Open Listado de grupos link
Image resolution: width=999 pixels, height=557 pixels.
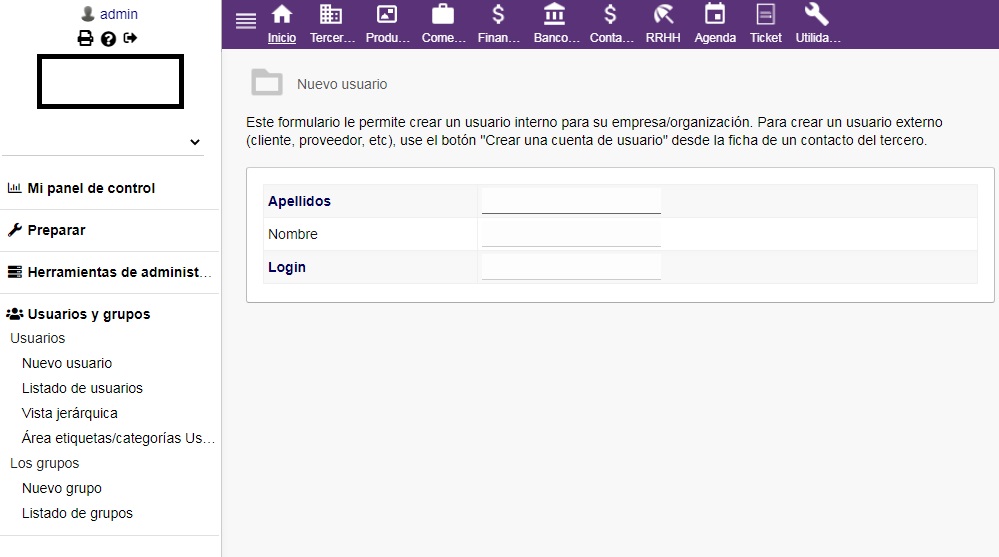77,513
